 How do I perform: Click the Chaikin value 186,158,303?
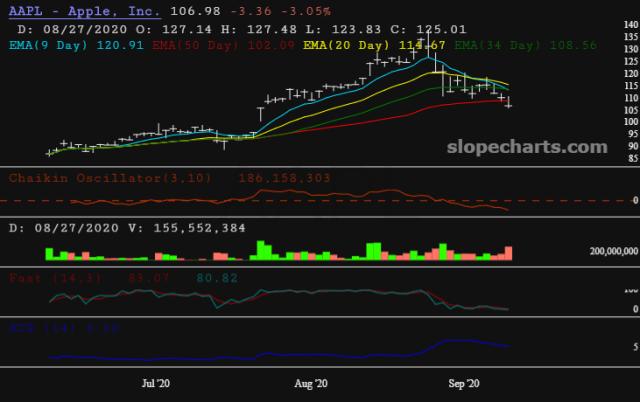tap(284, 178)
